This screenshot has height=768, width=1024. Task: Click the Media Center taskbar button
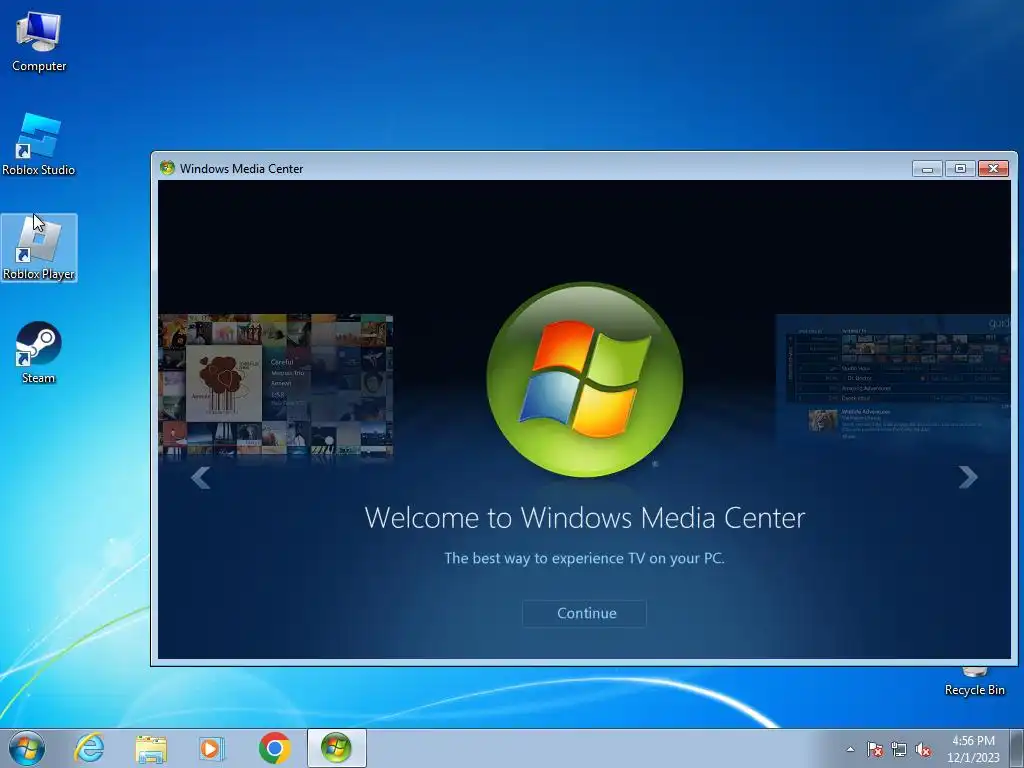[336, 748]
